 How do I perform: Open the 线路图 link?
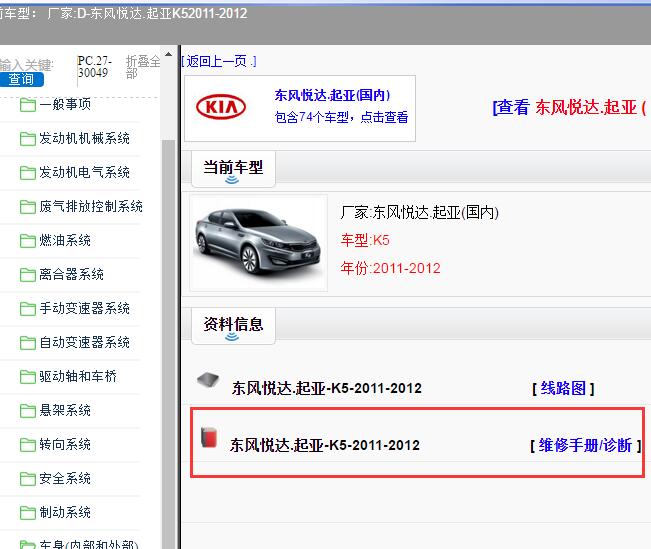[x=563, y=389]
